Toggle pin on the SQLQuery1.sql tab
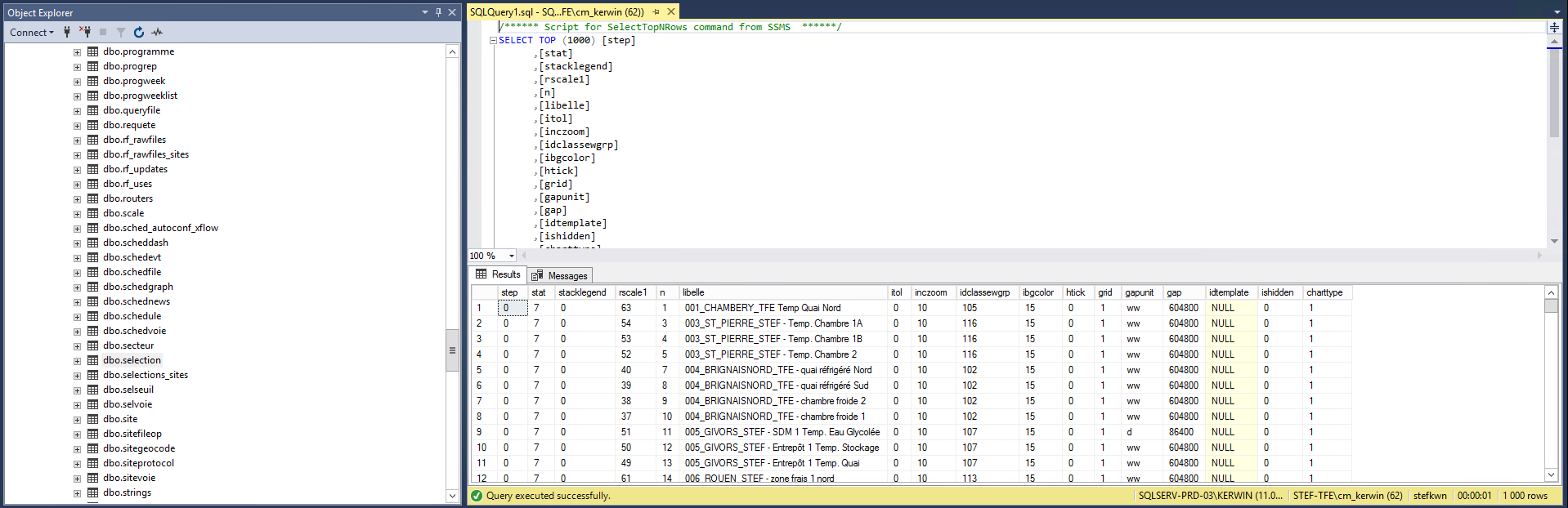Image resolution: width=1568 pixels, height=508 pixels. [656, 12]
